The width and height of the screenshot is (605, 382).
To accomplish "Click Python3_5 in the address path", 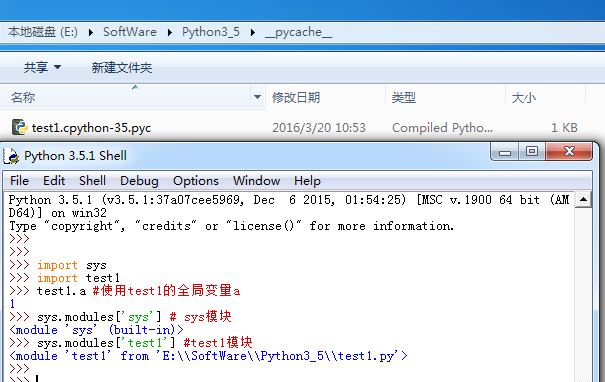I will coord(211,32).
